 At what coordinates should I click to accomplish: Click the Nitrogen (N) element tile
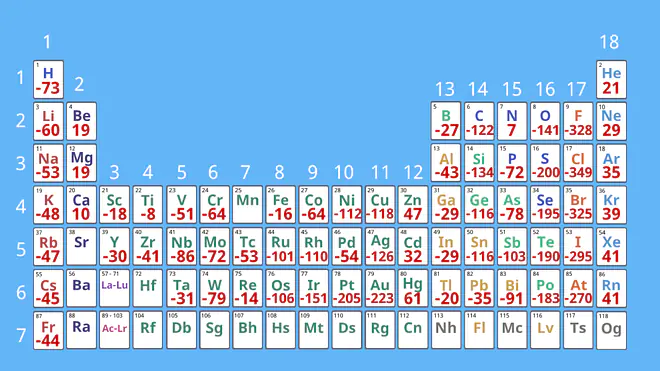tap(512, 121)
